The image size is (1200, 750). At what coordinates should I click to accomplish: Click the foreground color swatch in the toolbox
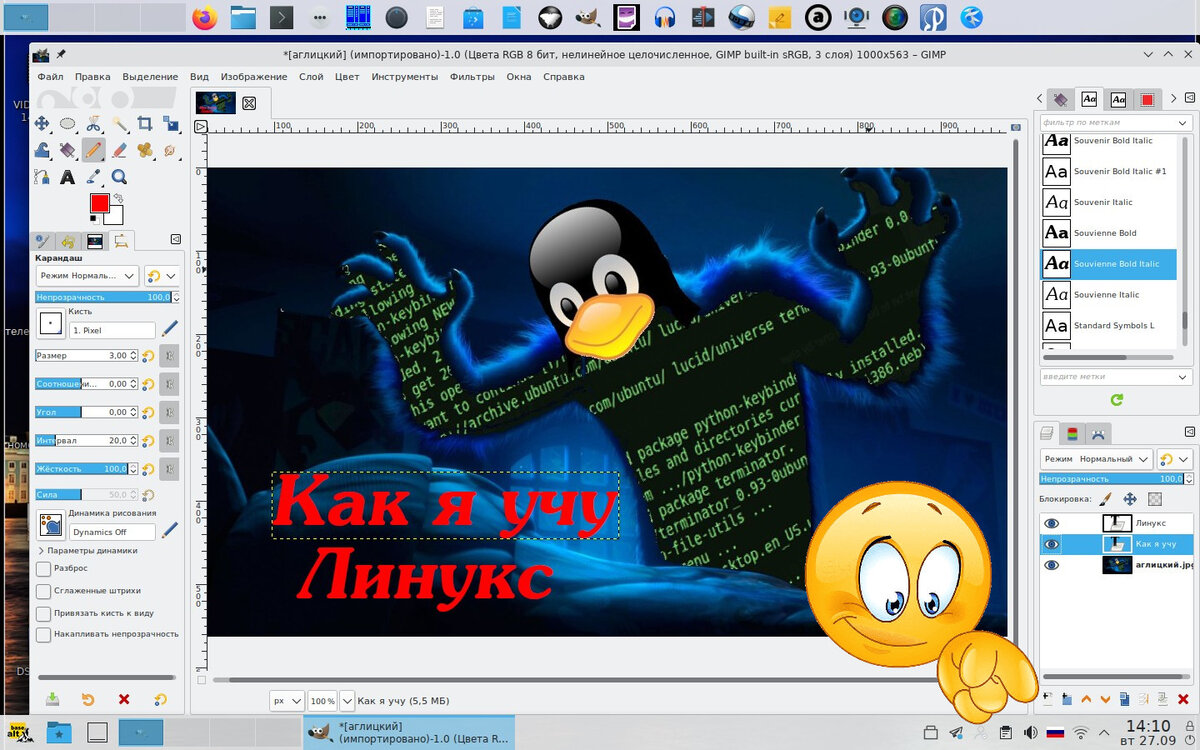99,203
